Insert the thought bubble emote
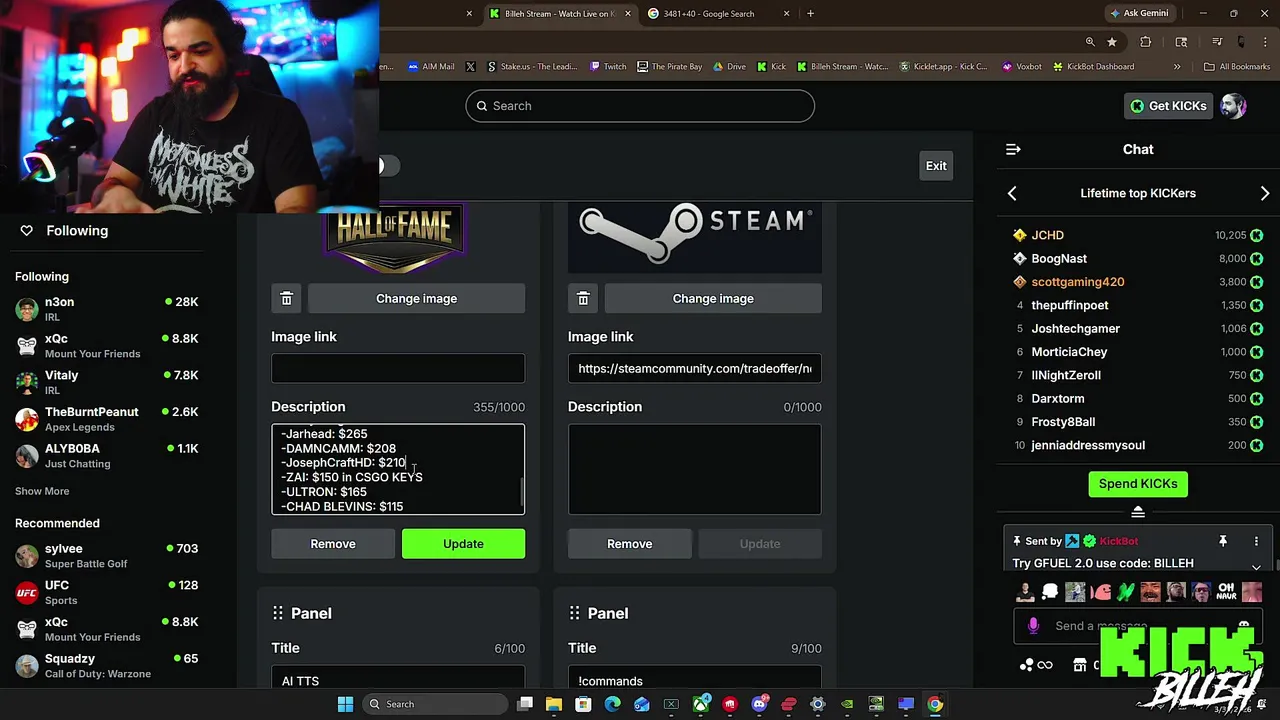This screenshot has width=1280, height=720. (x=1050, y=592)
